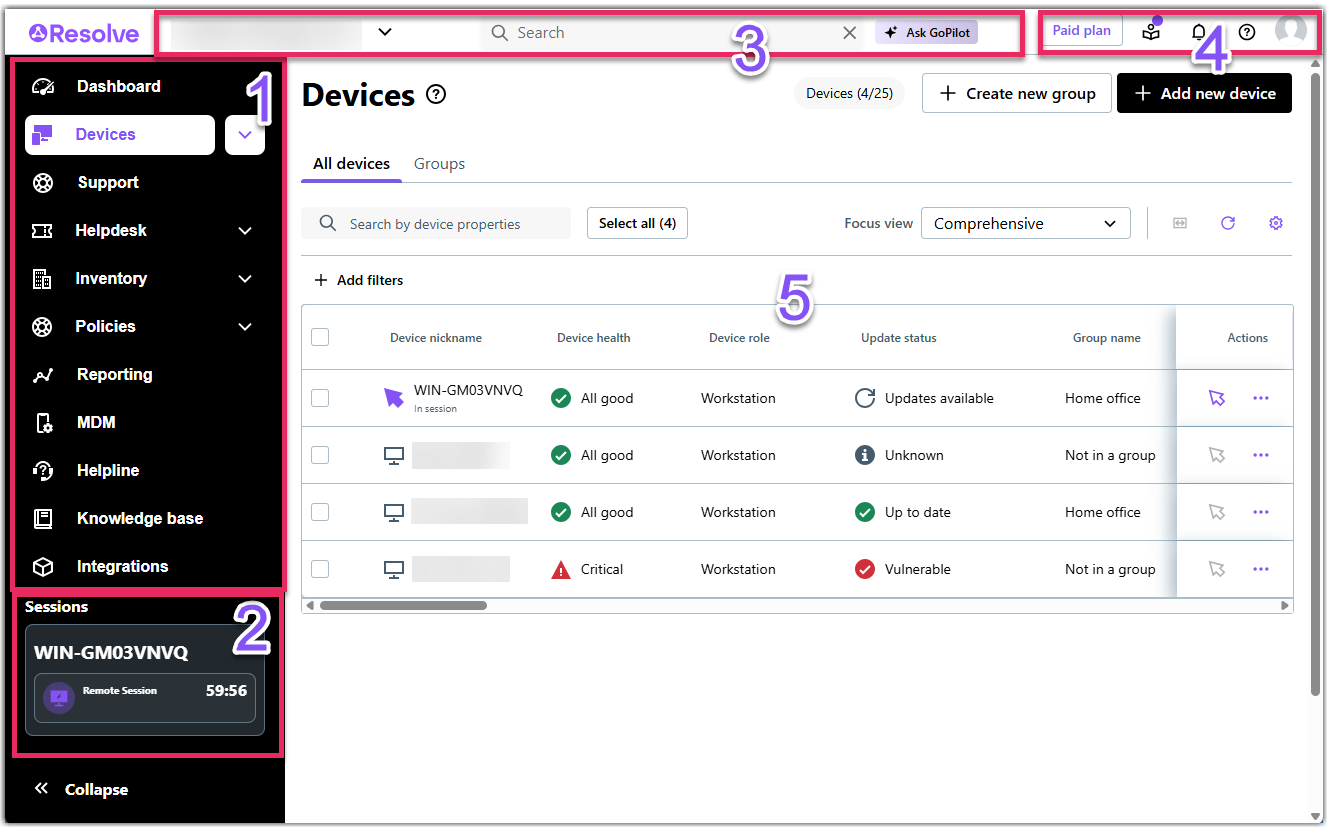Click Create new group button
Viewport: 1328px width, 828px height.
(1017, 93)
